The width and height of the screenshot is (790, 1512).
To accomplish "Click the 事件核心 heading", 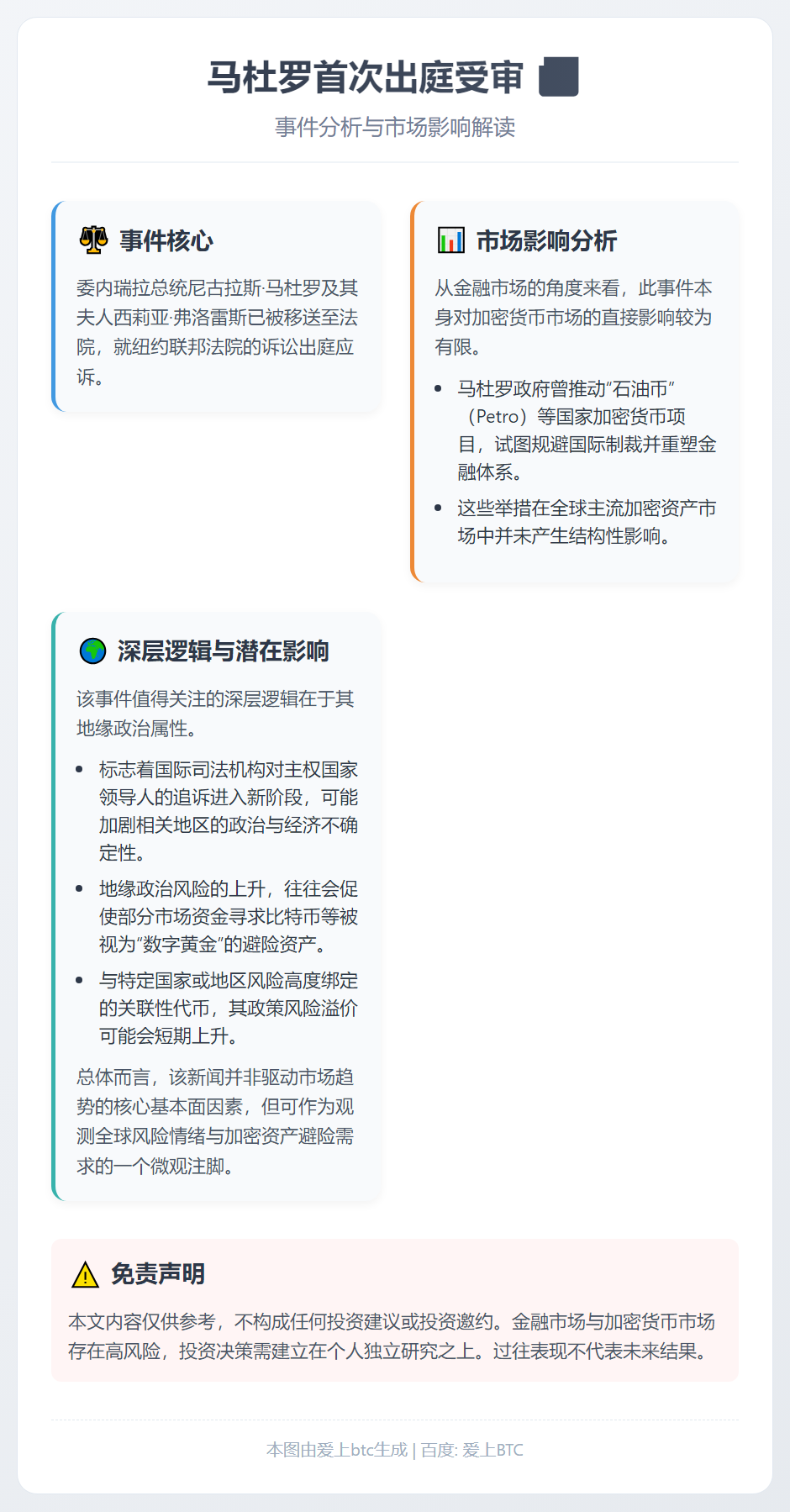I will click(166, 241).
